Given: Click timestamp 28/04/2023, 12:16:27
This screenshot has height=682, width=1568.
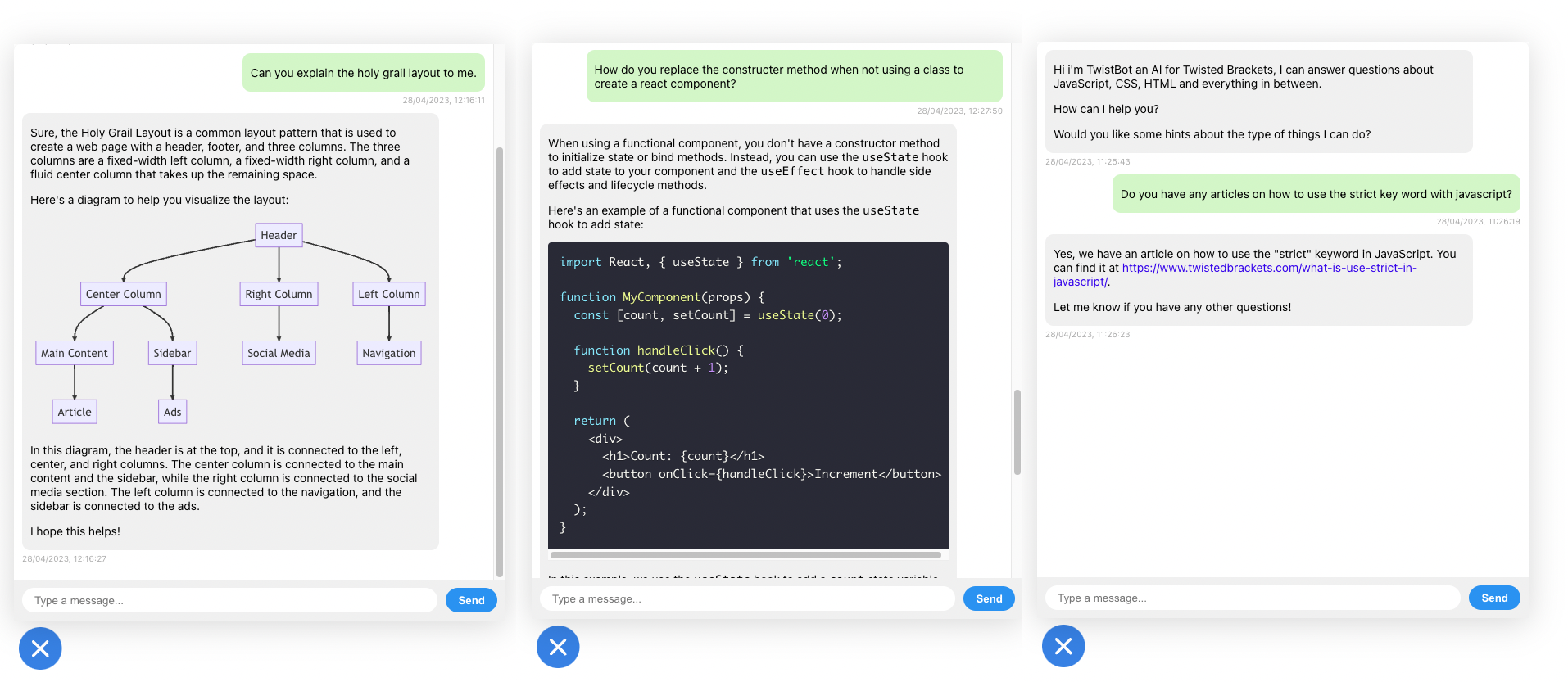Looking at the screenshot, I should tap(65, 559).
